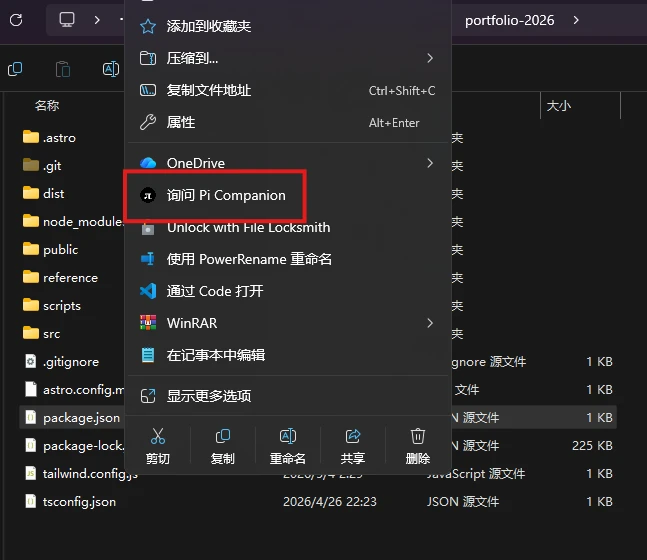Click PowerRename blue icon

coord(148,259)
